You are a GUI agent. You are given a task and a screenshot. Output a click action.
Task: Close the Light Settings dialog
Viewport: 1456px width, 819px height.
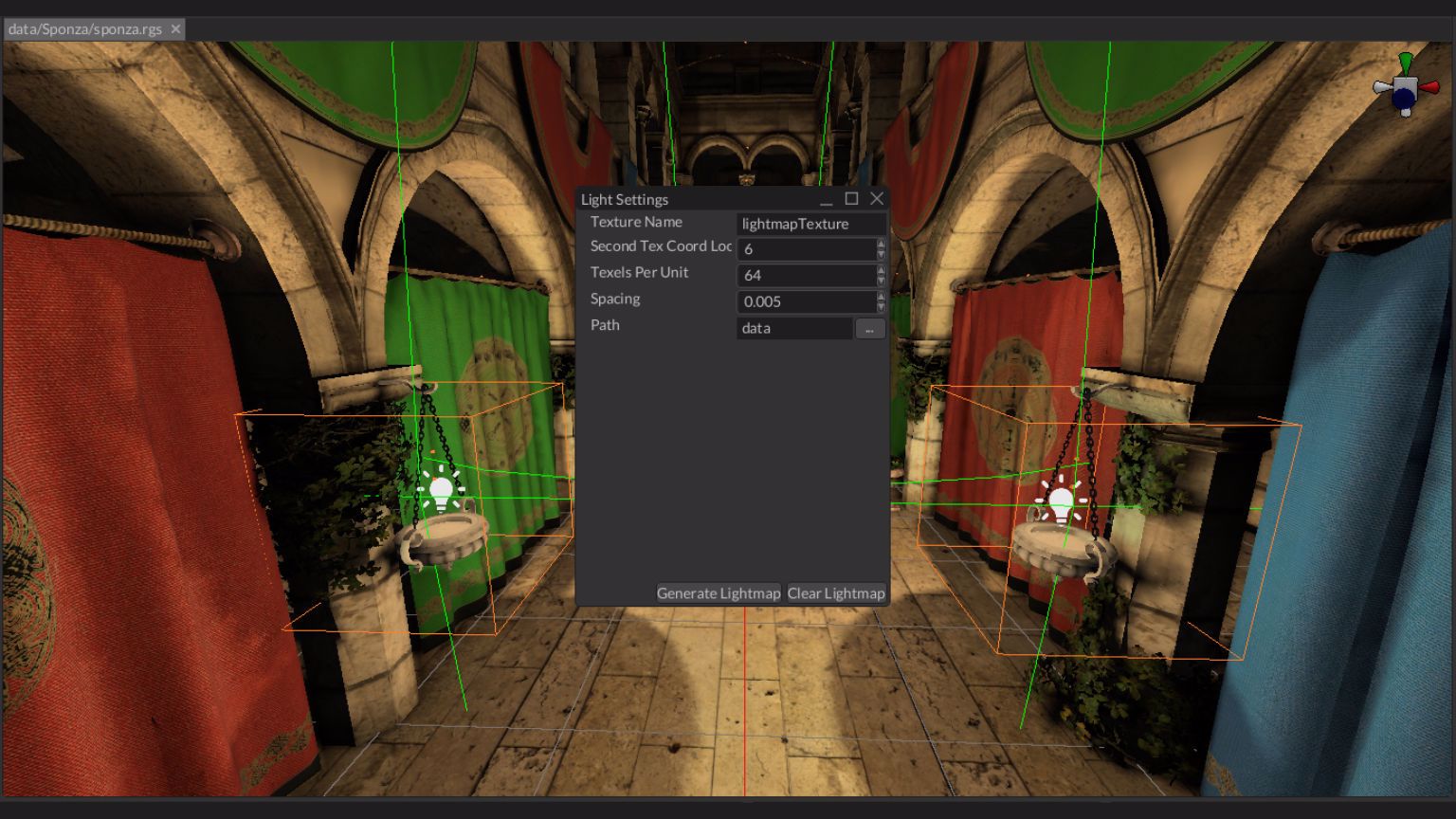point(877,198)
